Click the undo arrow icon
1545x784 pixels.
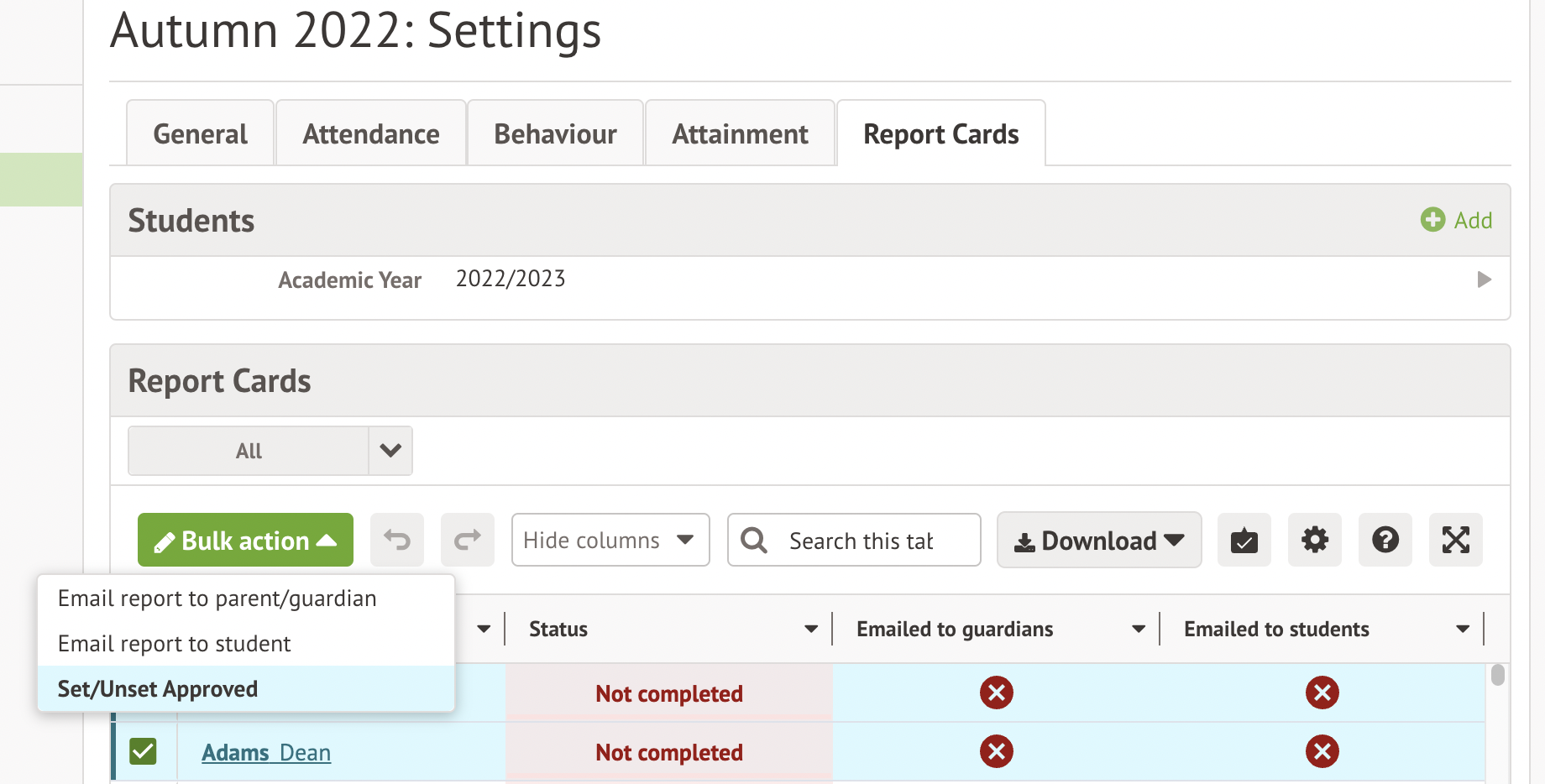(397, 540)
